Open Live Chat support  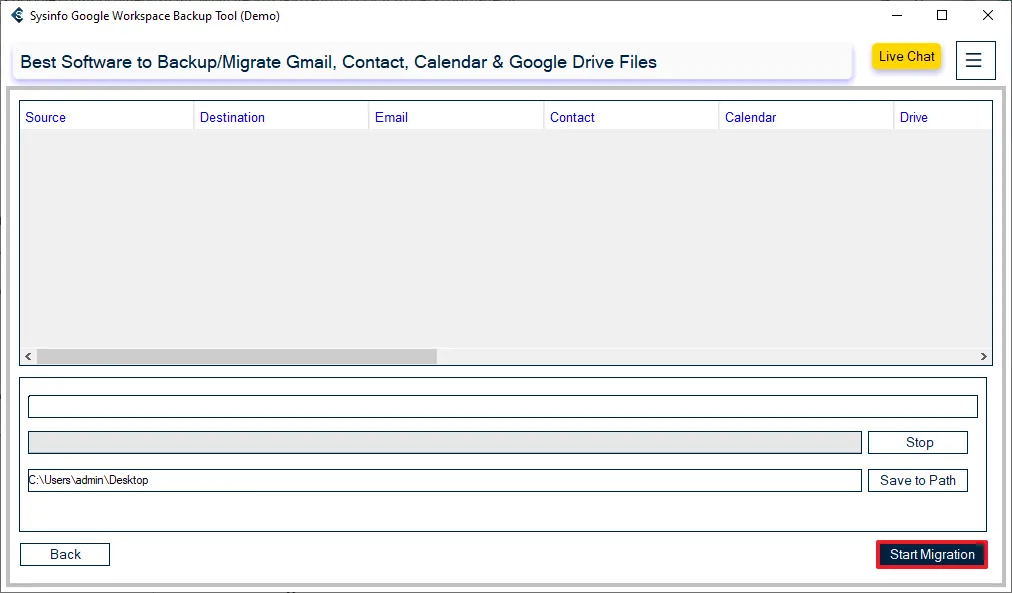click(x=906, y=57)
